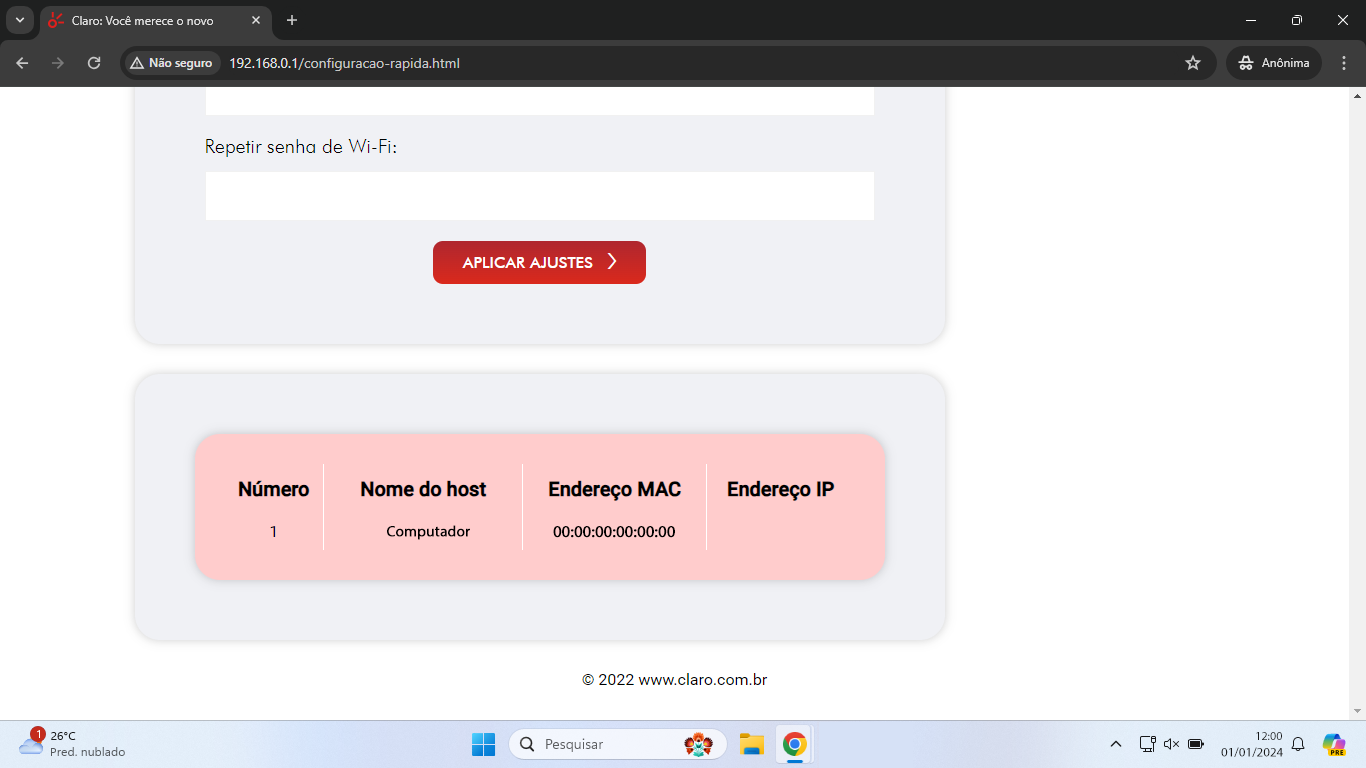
Task: Restore down the Chrome window
Action: point(1297,20)
